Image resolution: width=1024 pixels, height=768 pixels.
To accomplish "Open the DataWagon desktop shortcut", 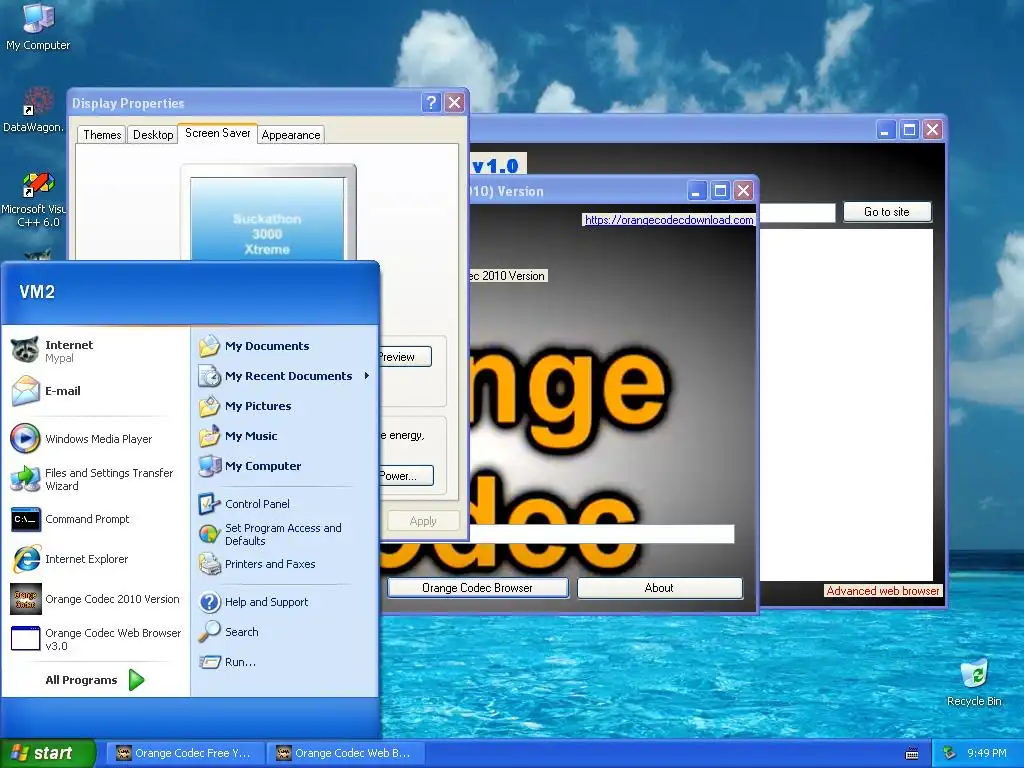I will pyautogui.click(x=34, y=110).
